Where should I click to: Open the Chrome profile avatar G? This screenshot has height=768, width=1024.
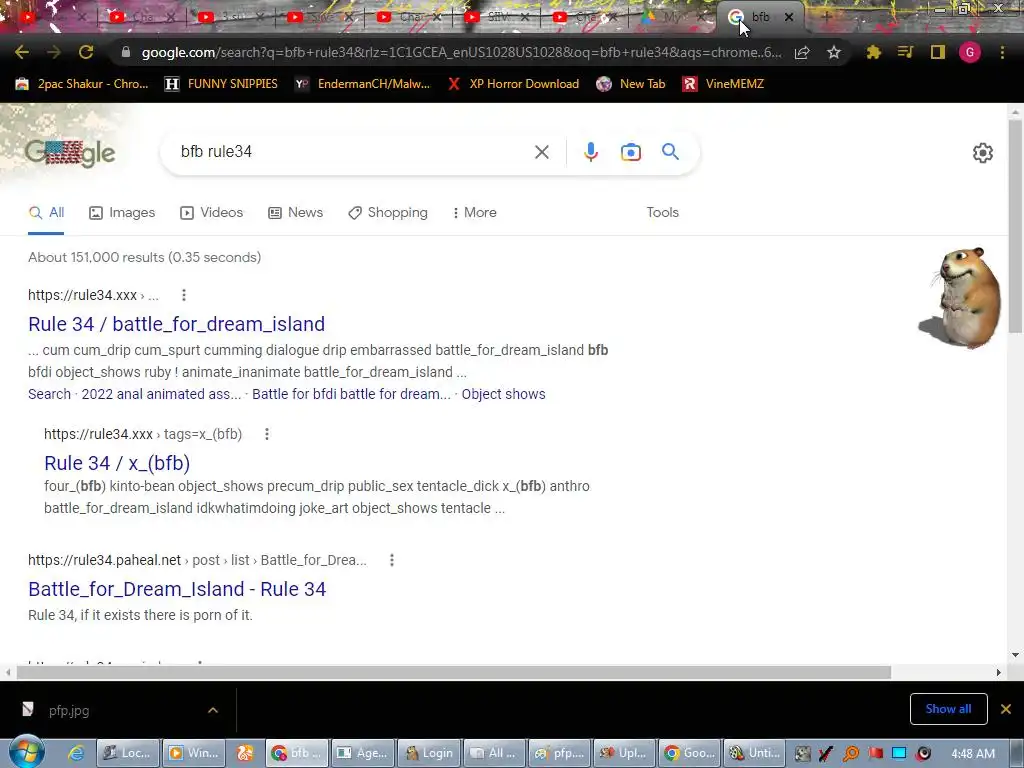[970, 52]
